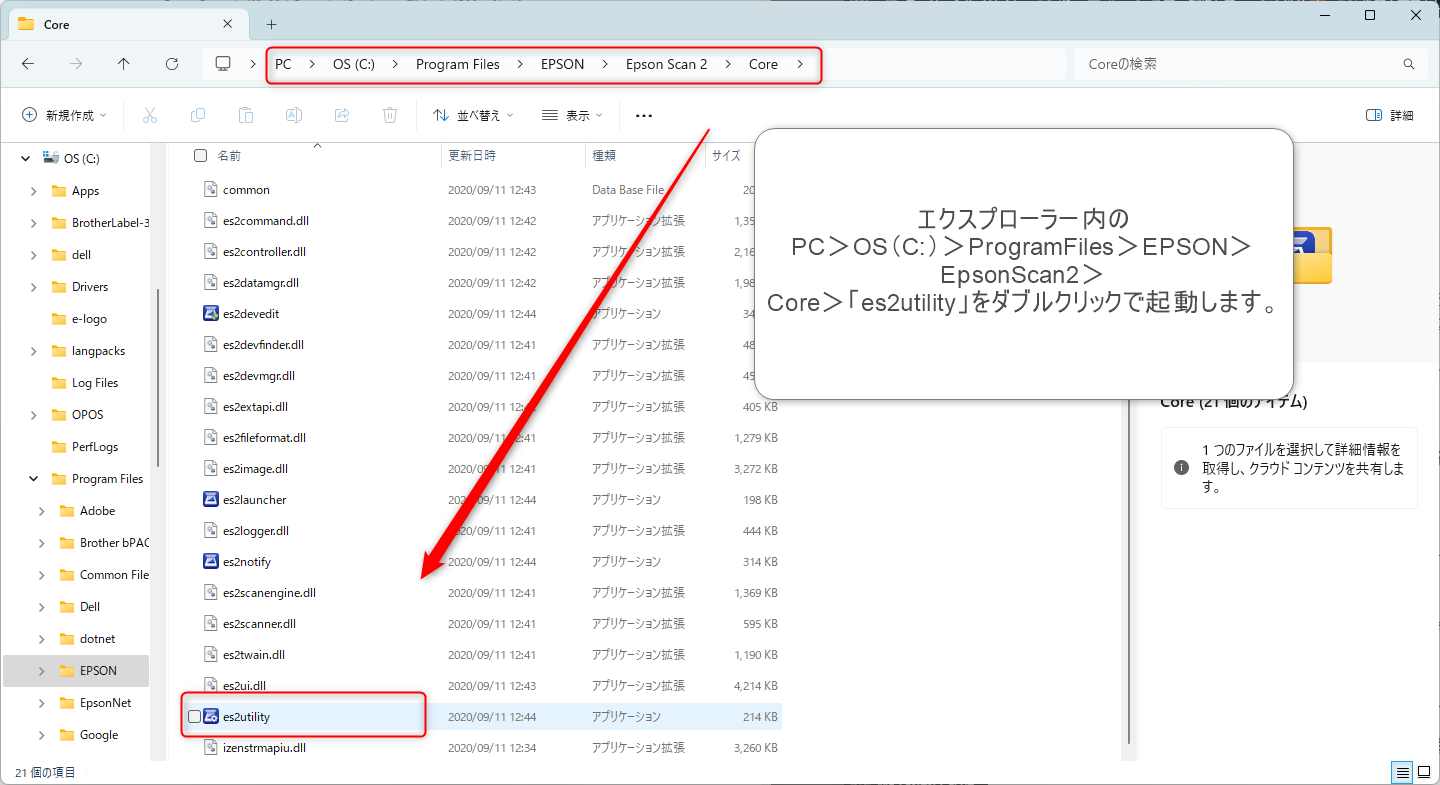Click the Rename icon in toolbar
Screen dimensions: 1440x785
[294, 115]
